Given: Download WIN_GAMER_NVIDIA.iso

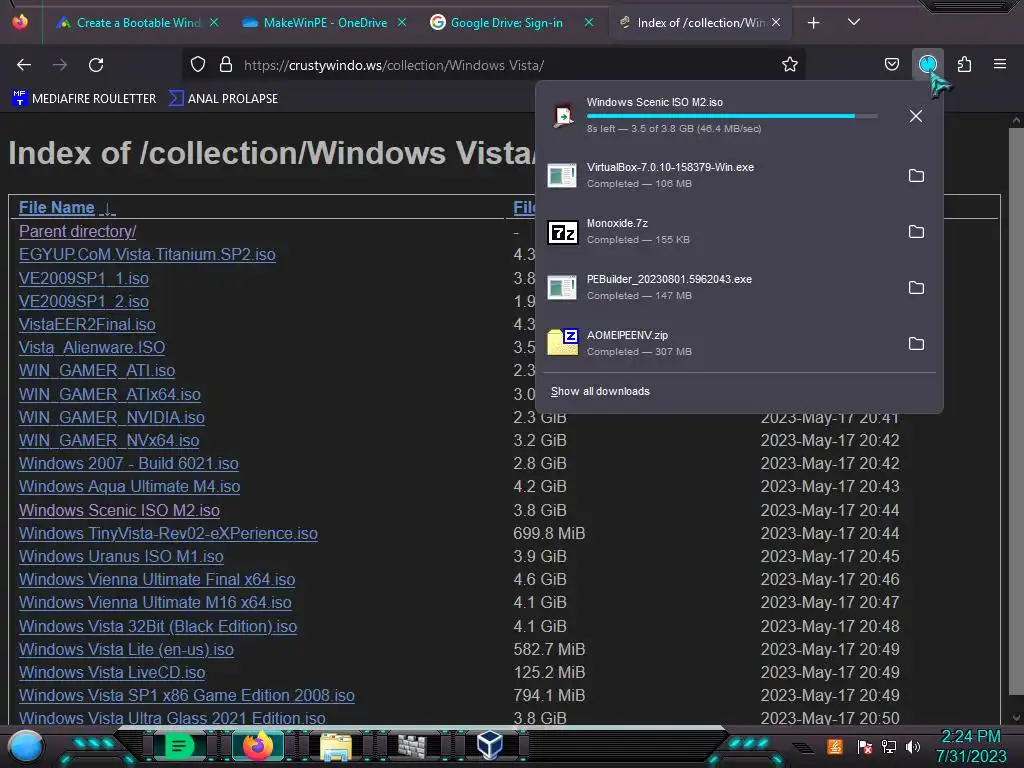Looking at the screenshot, I should click(x=112, y=417).
